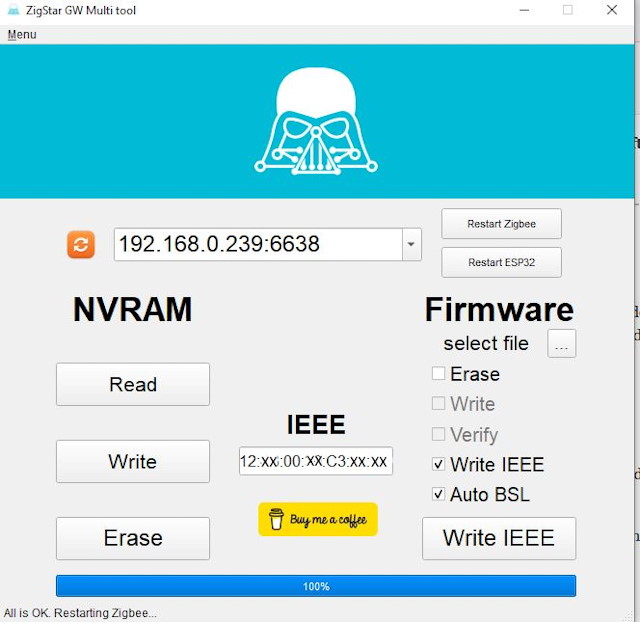Click the IEEE address input field
This screenshot has width=640, height=622.
(316, 461)
